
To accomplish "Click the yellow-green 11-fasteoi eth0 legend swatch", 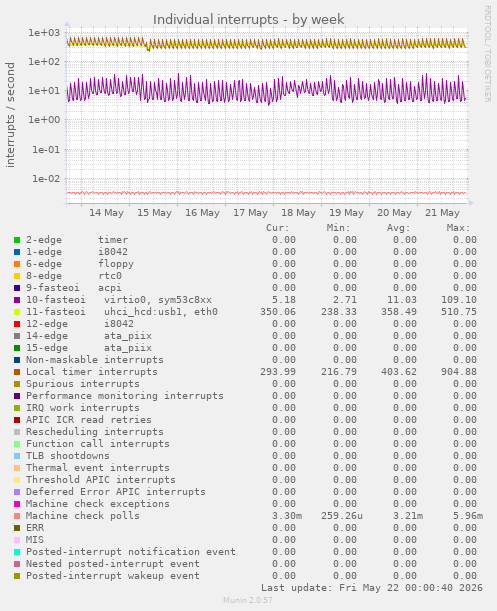I will (x=17, y=312).
